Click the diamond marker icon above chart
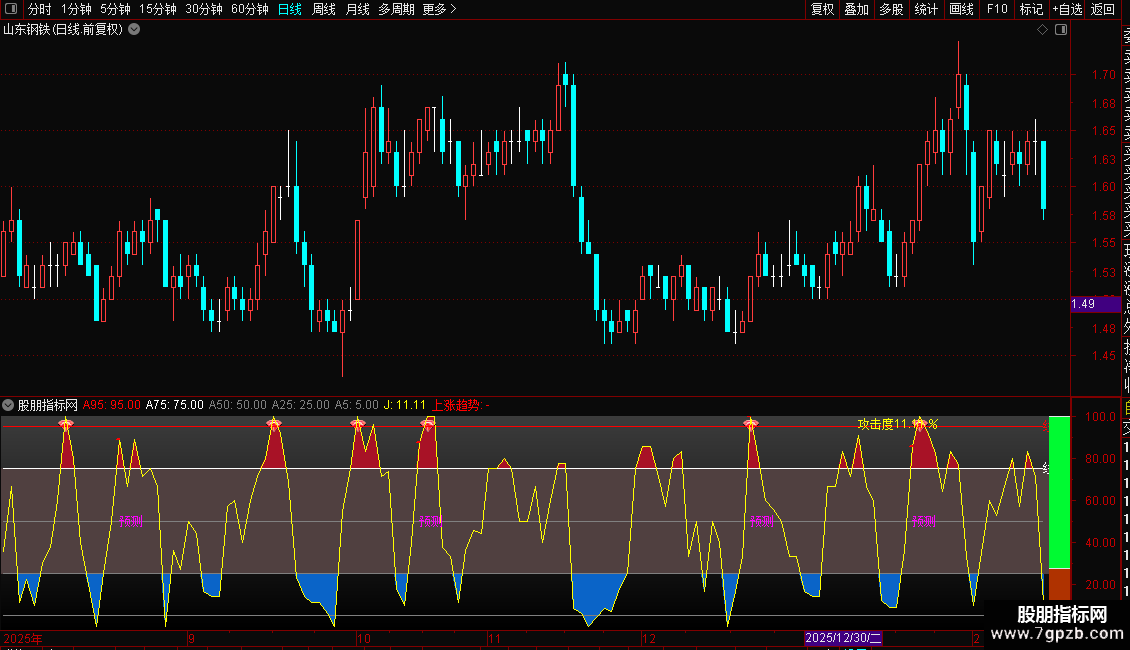The width and height of the screenshot is (1130, 650). pos(1042,30)
